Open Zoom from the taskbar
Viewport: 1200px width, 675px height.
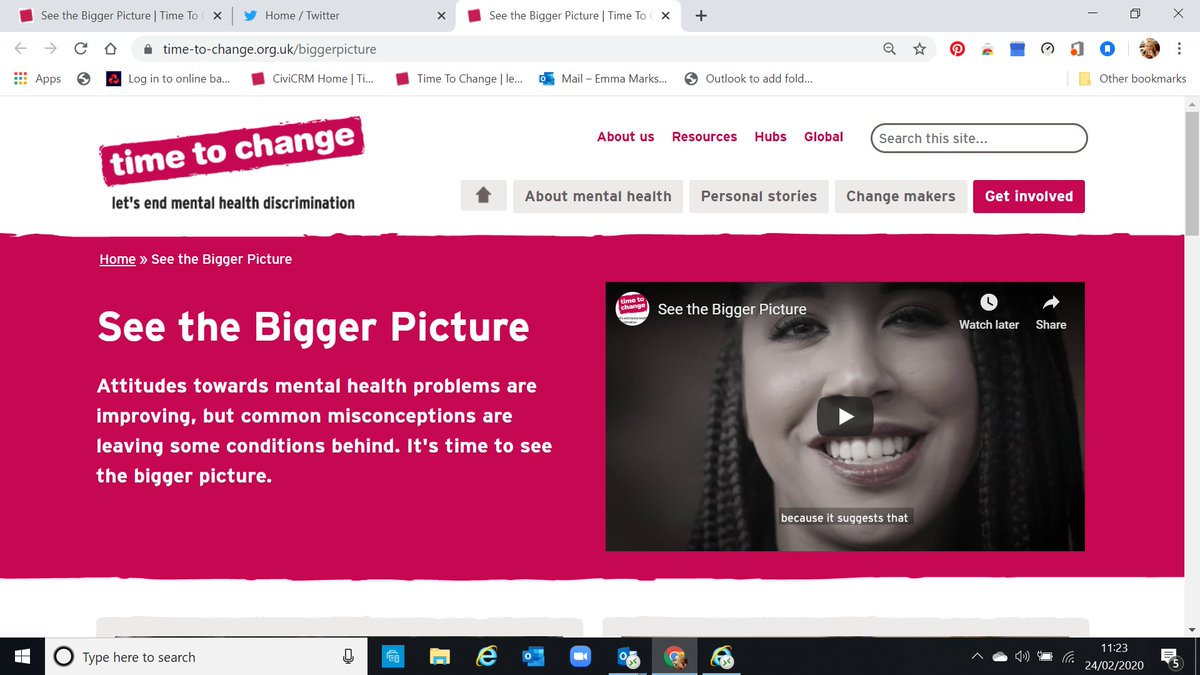click(580, 657)
